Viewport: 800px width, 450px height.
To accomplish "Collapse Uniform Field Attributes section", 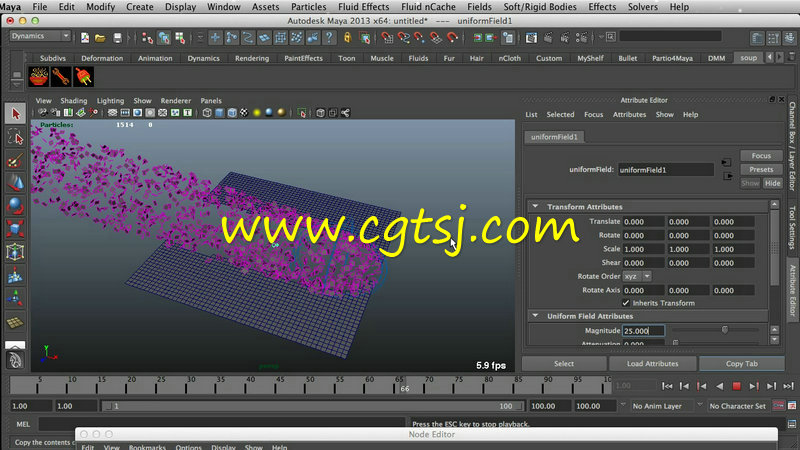I will click(535, 316).
